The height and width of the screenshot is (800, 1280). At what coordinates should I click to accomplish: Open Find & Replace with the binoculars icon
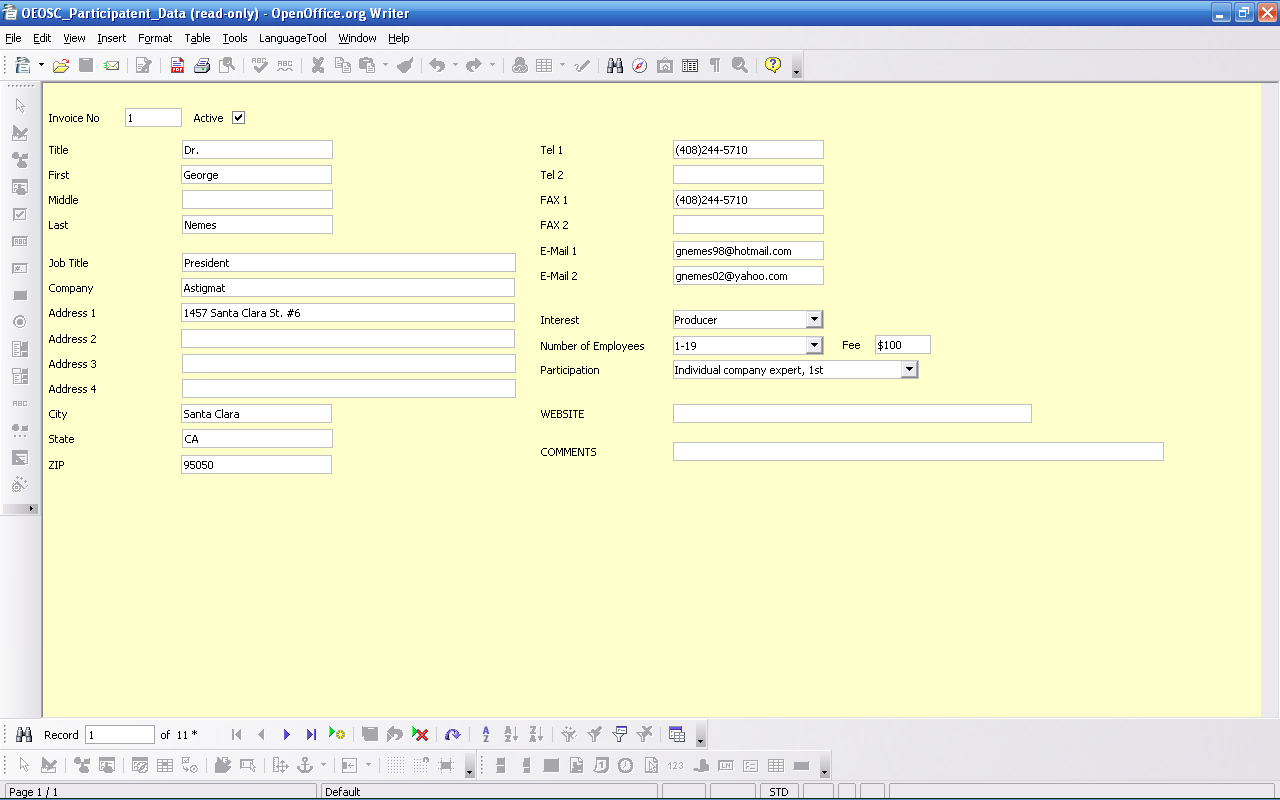[x=614, y=64]
